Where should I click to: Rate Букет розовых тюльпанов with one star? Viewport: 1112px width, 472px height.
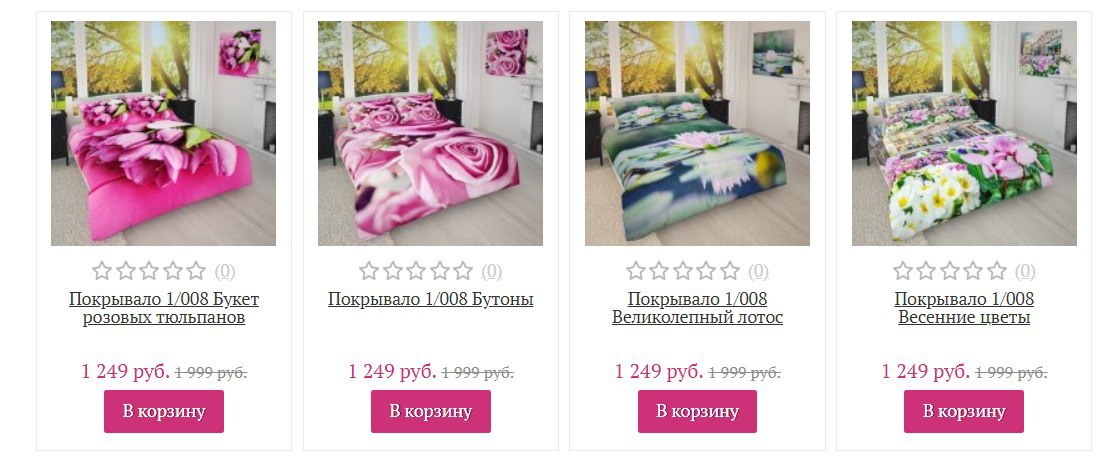pos(102,270)
